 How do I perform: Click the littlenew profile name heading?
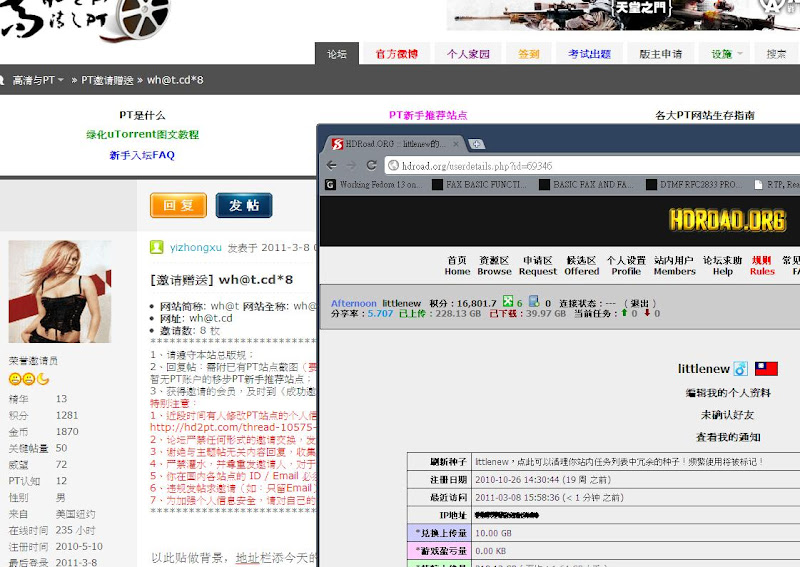pyautogui.click(x=704, y=368)
